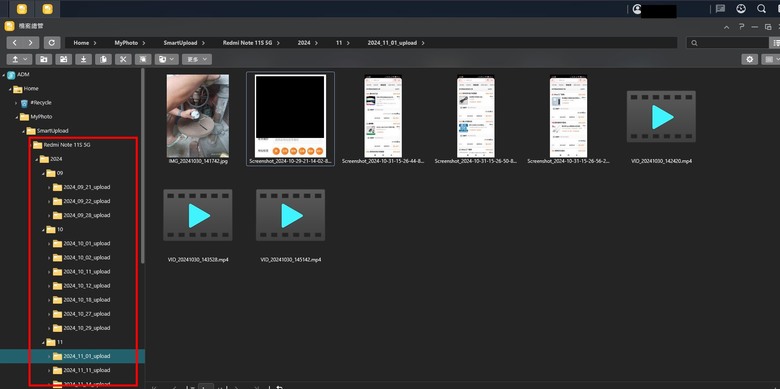Collapse the 2024 folder tree arrow

[36, 159]
